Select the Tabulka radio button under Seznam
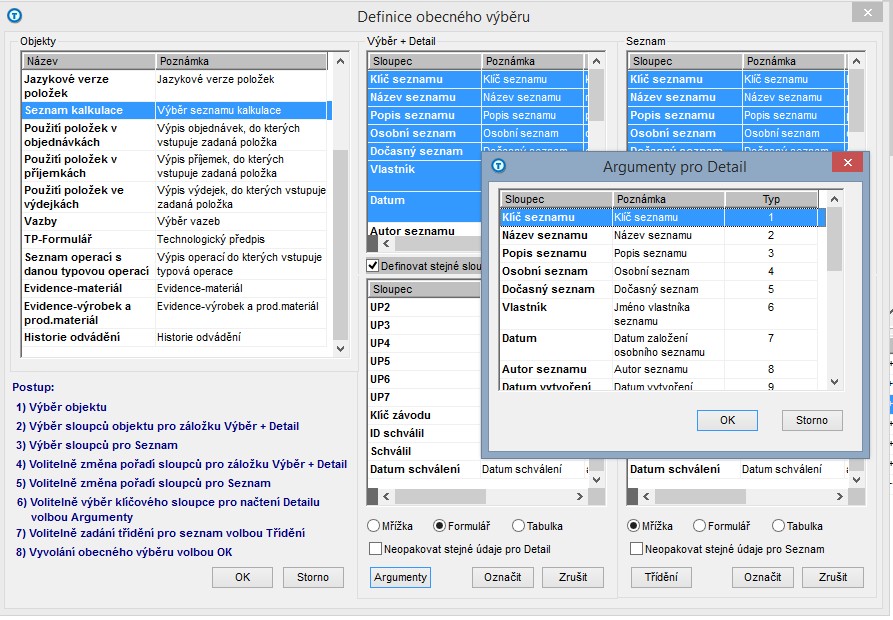This screenshot has height=620, width=893. (779, 526)
